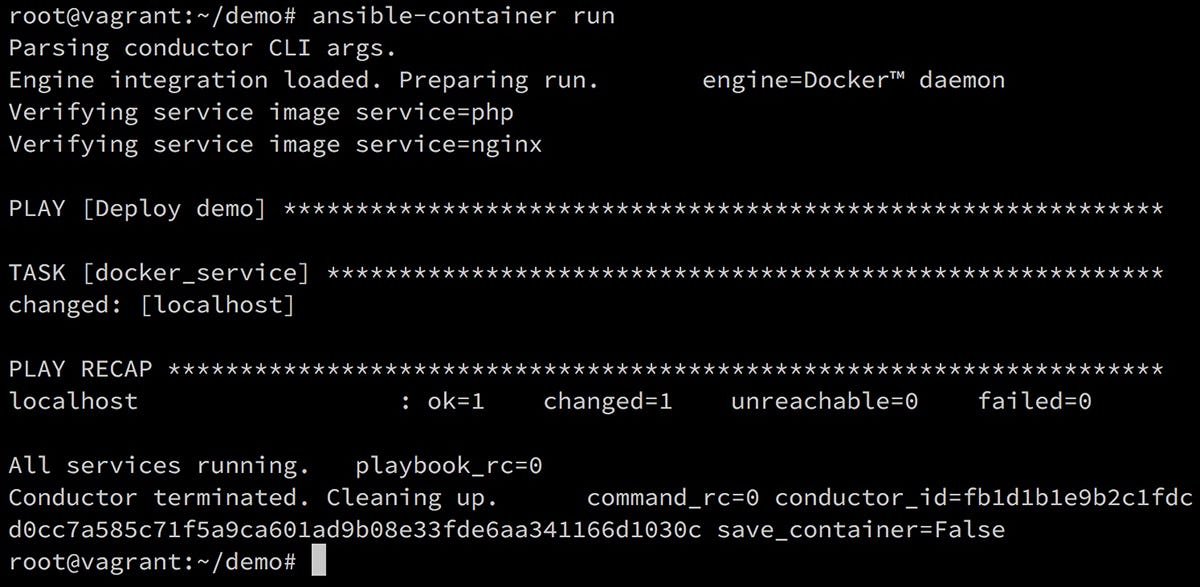1200x587 pixels.
Task: Click 'localhost' in the recap row
Action: click(73, 401)
